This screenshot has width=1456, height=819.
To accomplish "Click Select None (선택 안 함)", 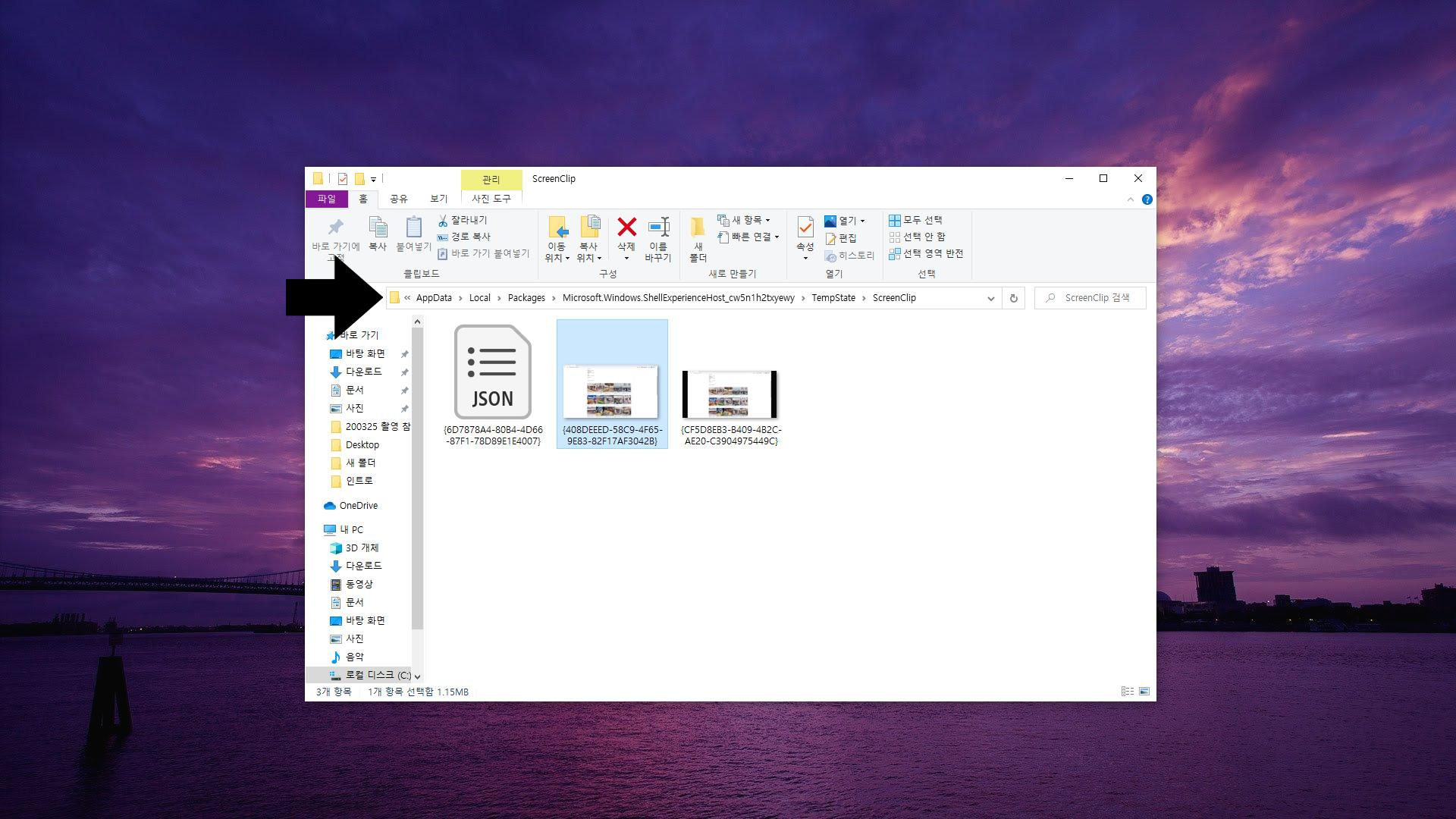I will pyautogui.click(x=917, y=237).
